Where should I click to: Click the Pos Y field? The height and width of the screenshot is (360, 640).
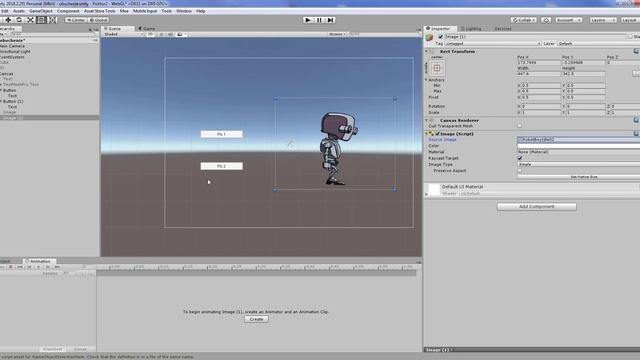pyautogui.click(x=583, y=62)
